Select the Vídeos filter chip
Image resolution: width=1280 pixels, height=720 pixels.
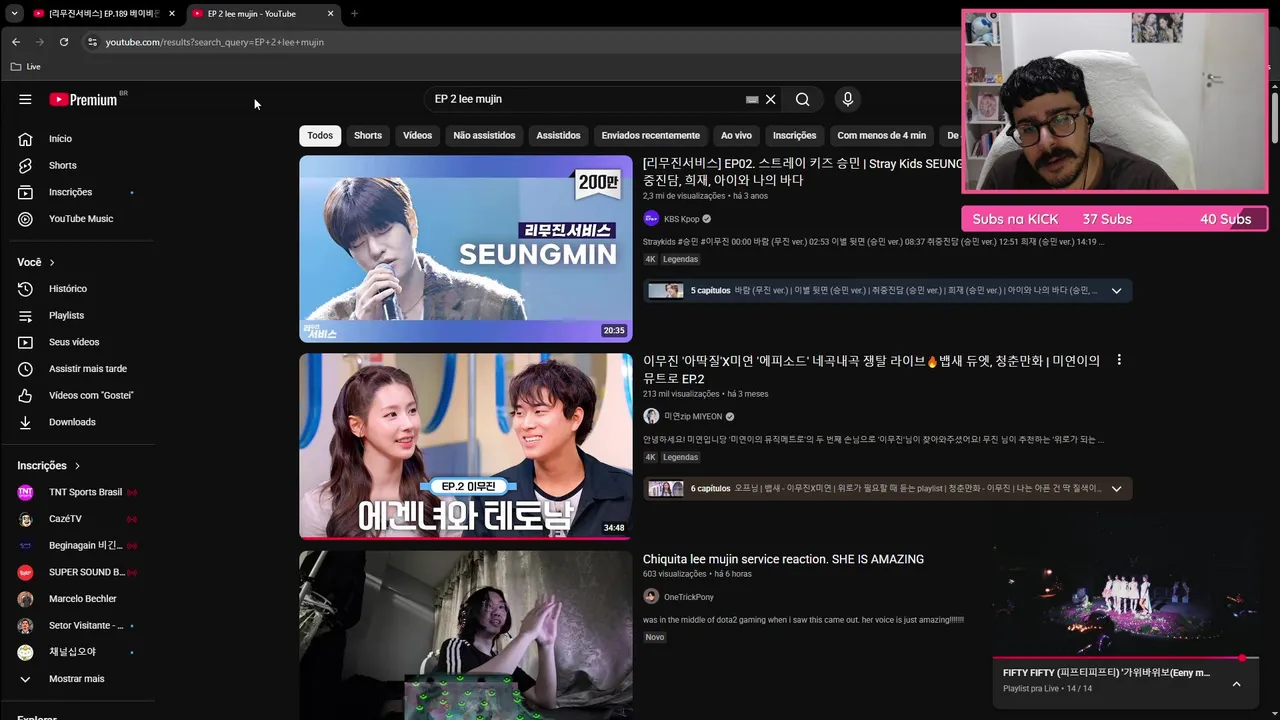pyautogui.click(x=418, y=136)
